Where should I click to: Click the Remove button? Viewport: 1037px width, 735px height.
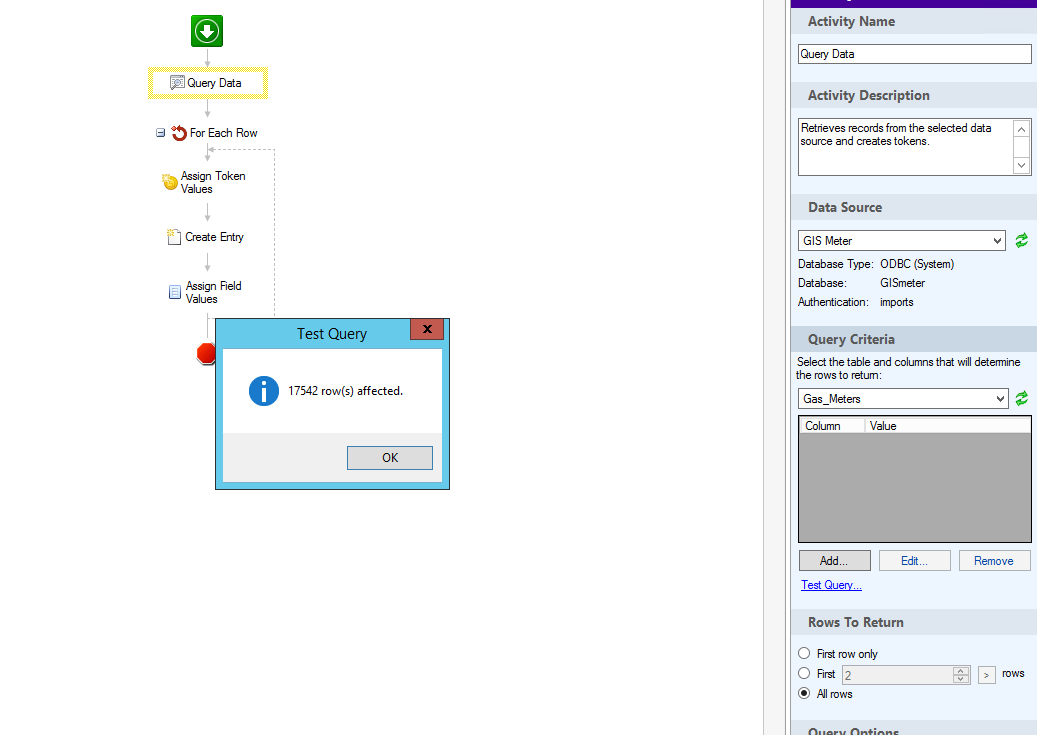coord(994,560)
